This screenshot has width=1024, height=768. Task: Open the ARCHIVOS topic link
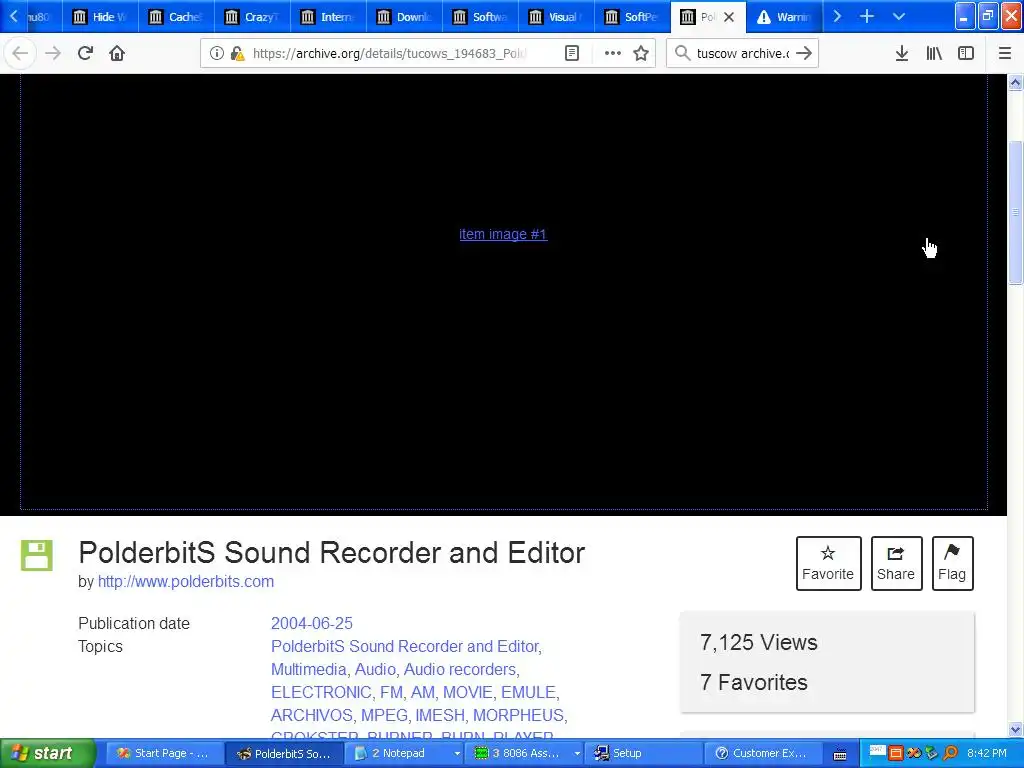point(311,715)
